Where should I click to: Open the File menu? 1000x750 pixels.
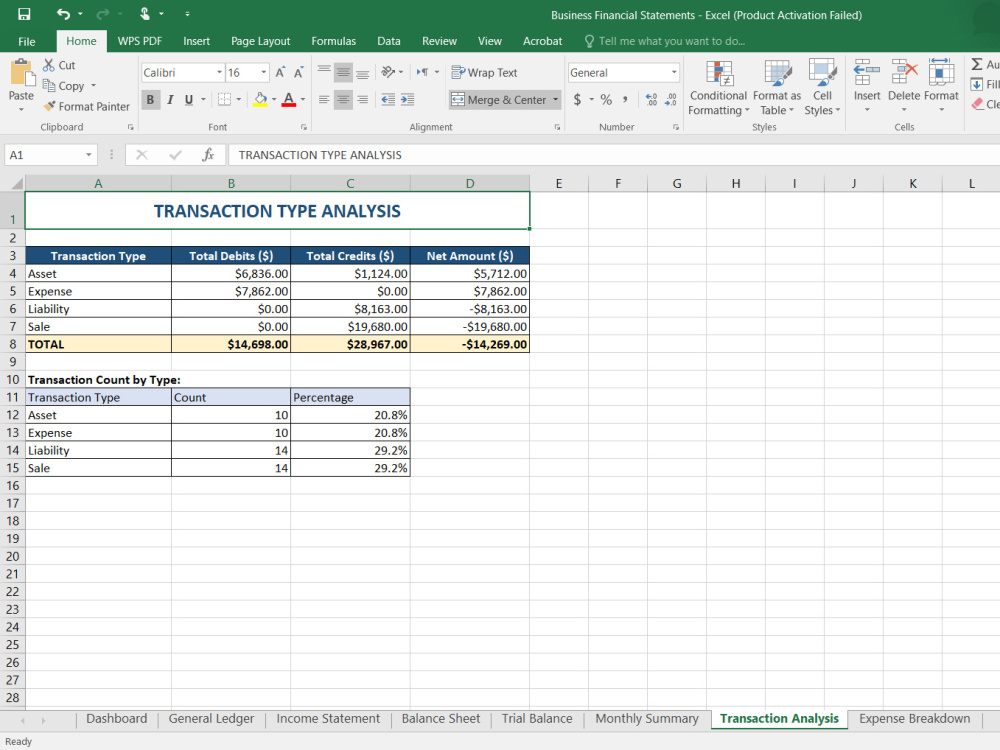tap(27, 41)
